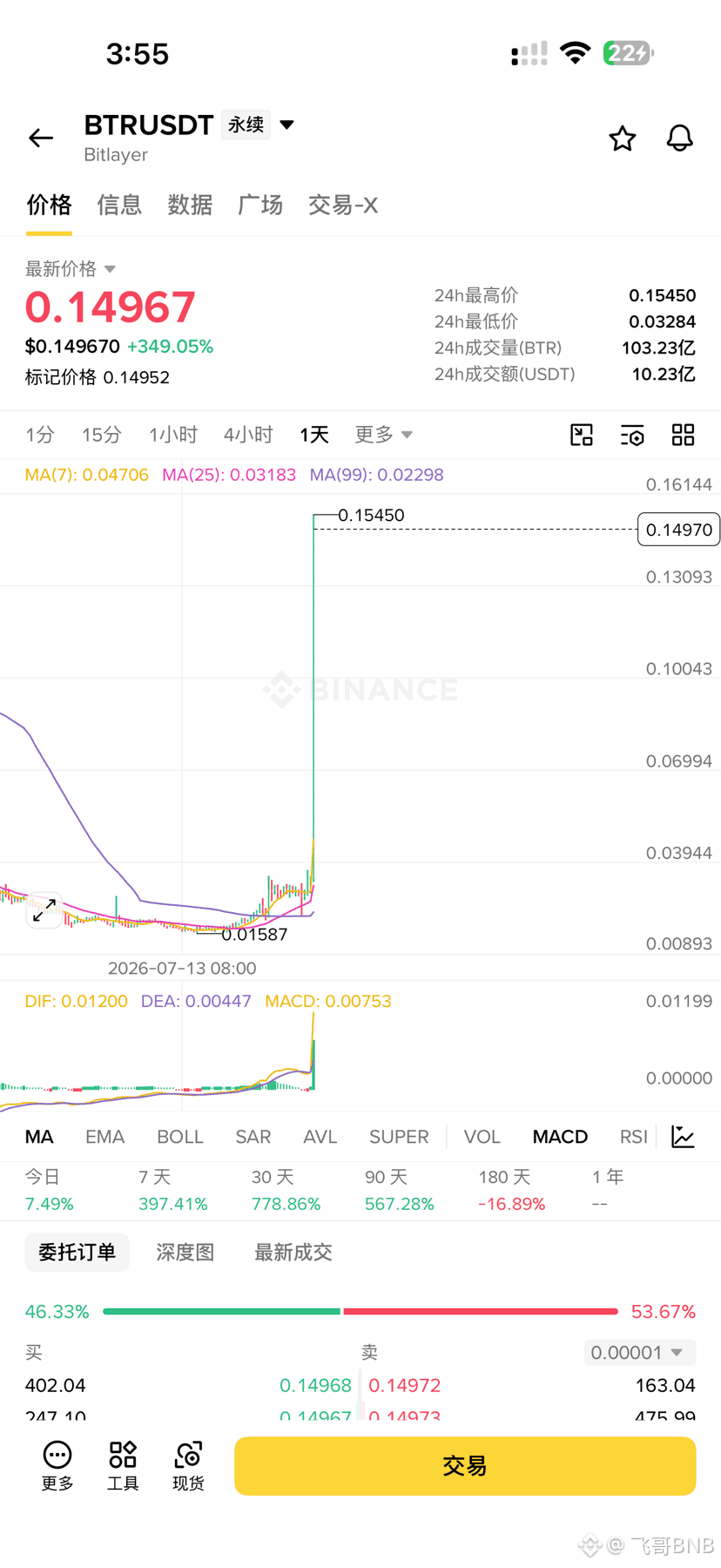The width and height of the screenshot is (721, 1568).
Task: Add BTRUSDT to favorites with star icon
Action: click(622, 138)
